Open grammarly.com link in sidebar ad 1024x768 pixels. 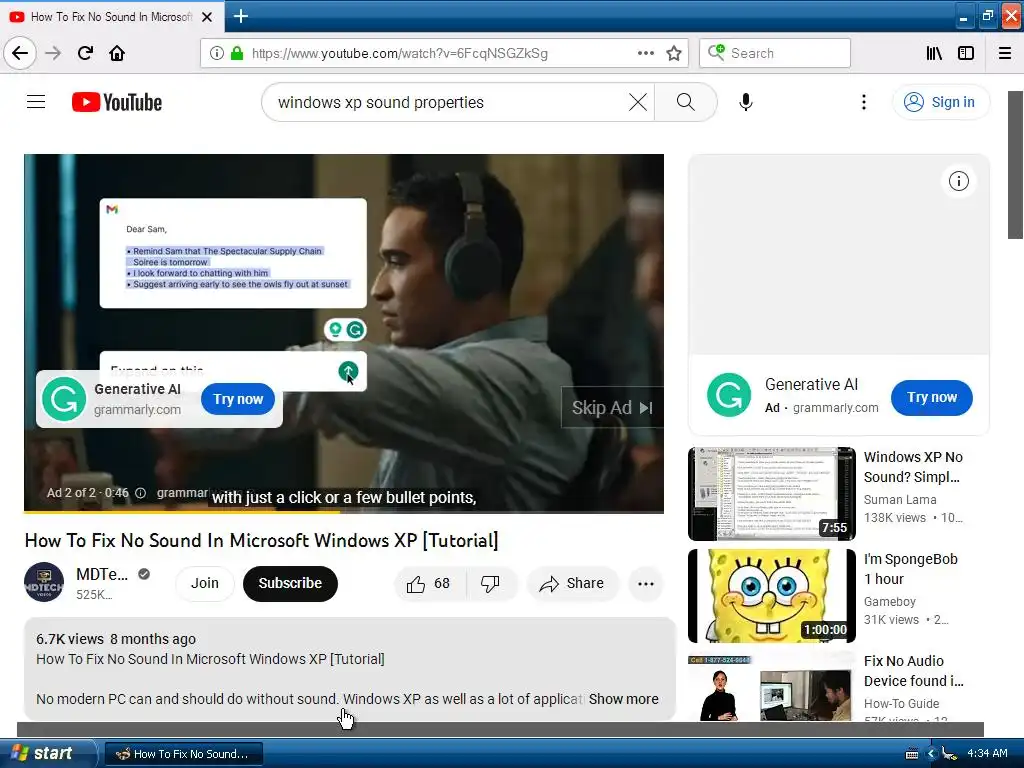[835, 408]
